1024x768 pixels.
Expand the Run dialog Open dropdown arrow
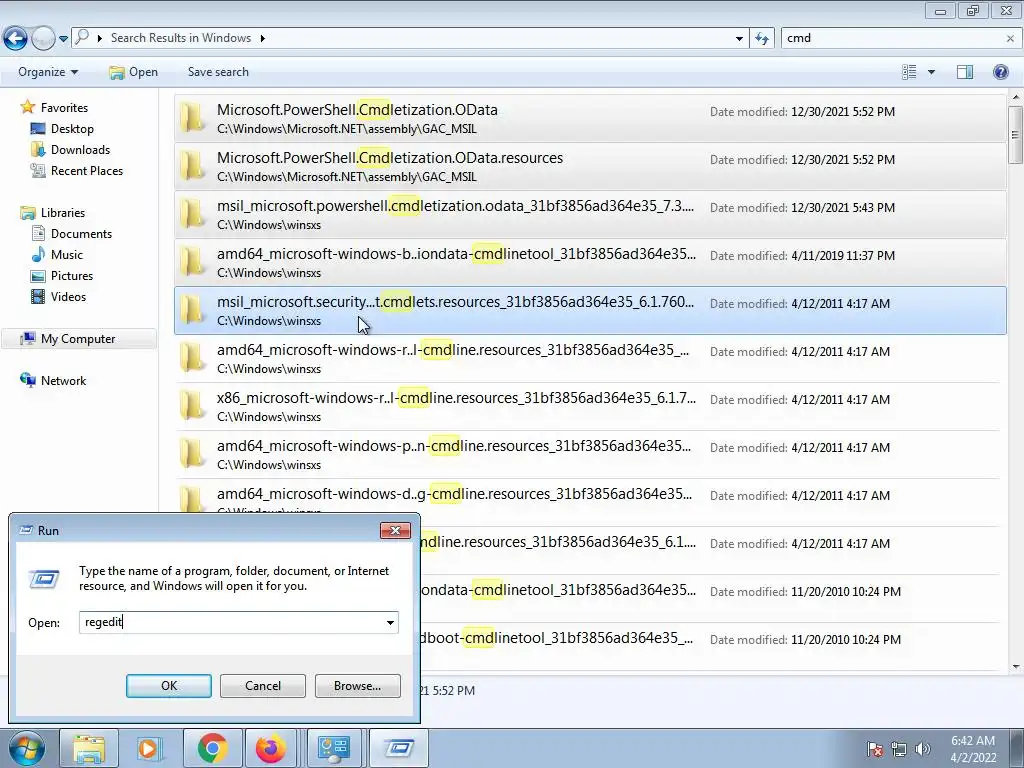(390, 622)
